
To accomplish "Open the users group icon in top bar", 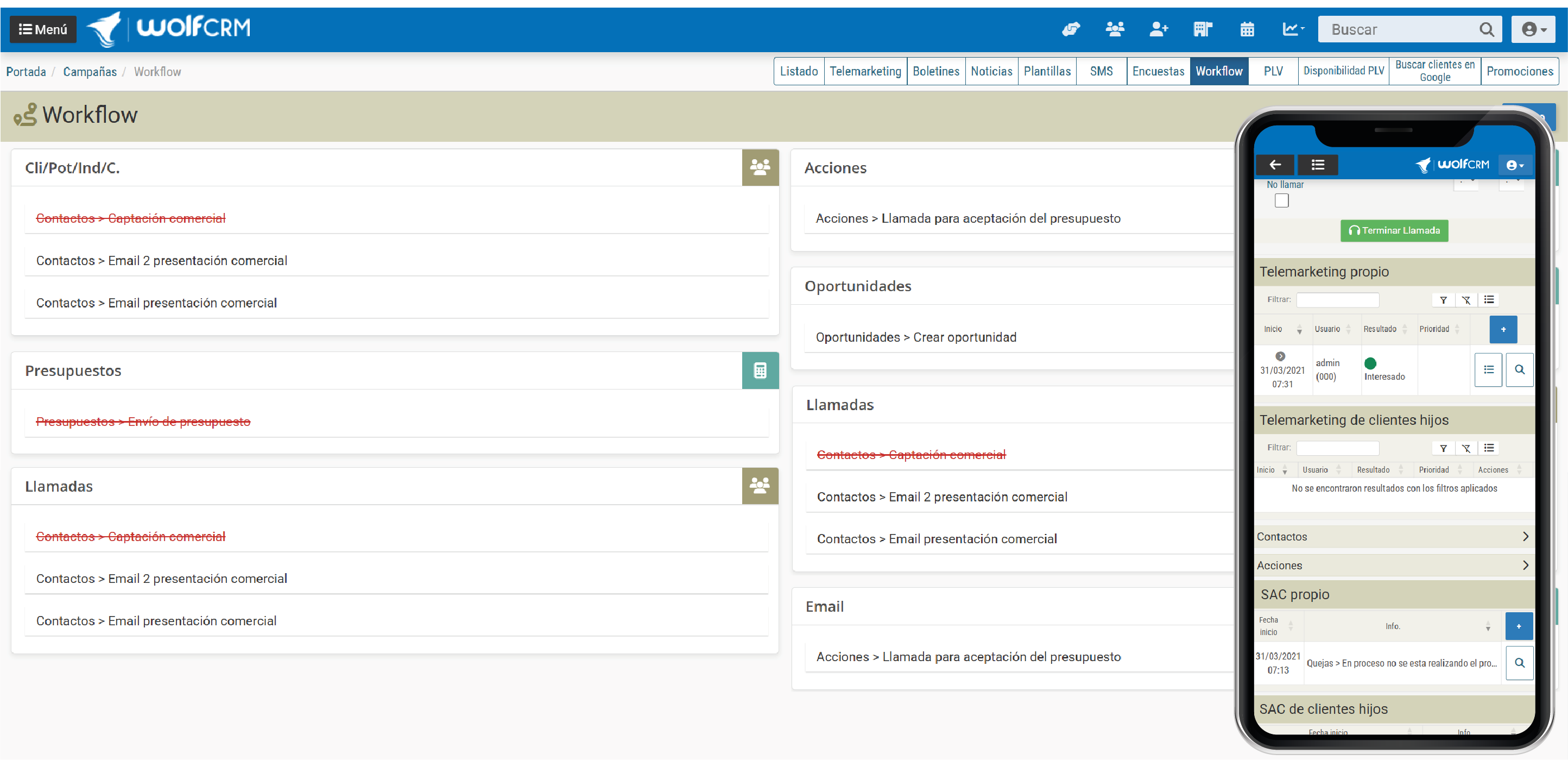I will (x=1115, y=29).
